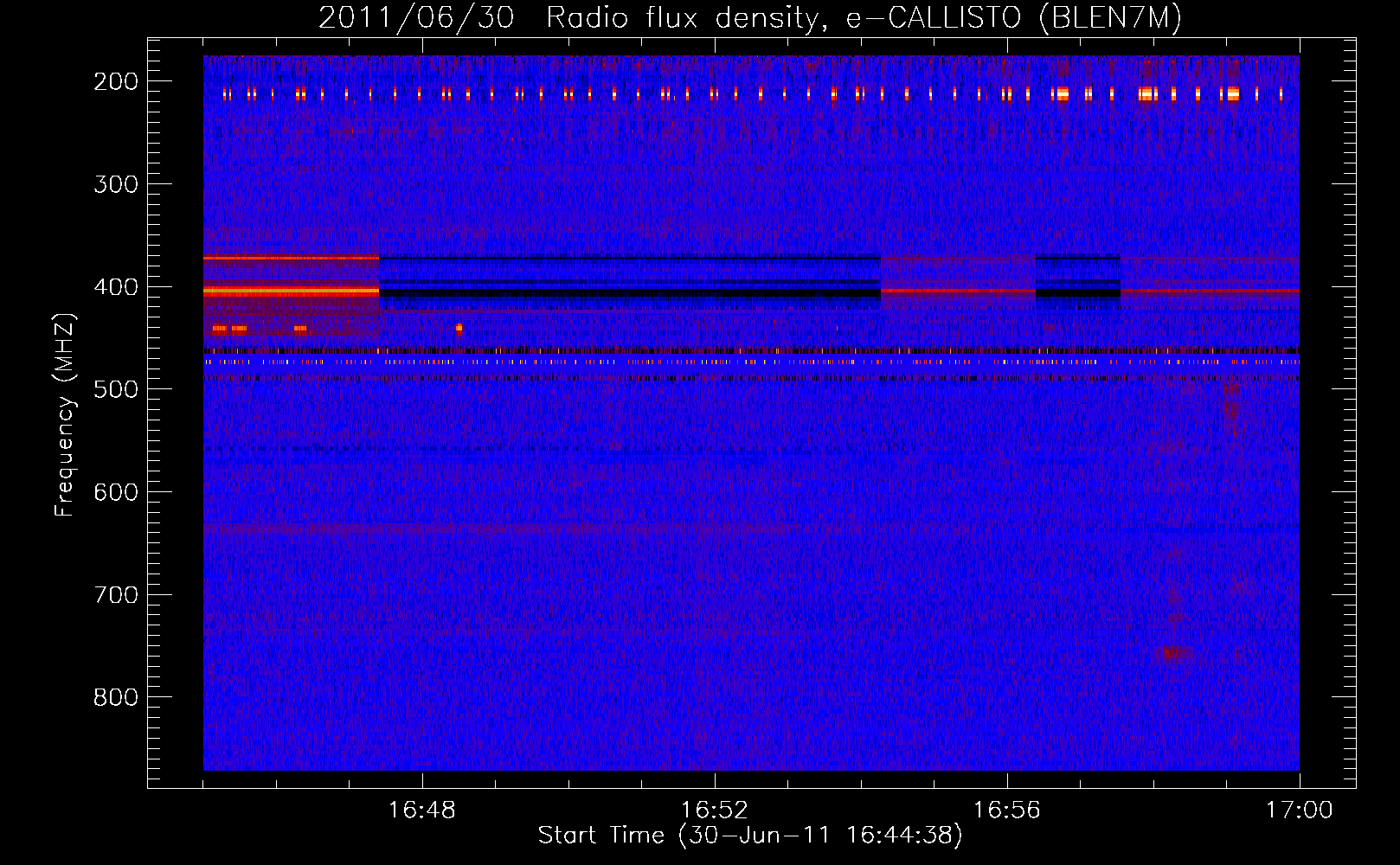Click the red burst spot near 755 MHz
The width and height of the screenshot is (1400, 865).
click(1173, 653)
